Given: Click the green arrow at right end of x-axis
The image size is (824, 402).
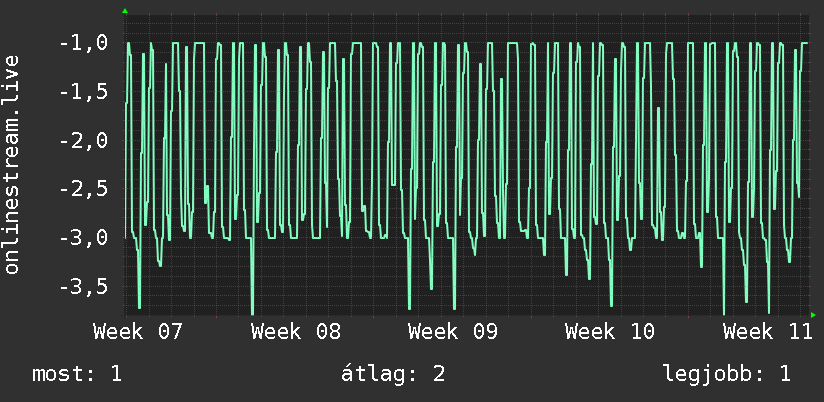Looking at the screenshot, I should click(813, 315).
